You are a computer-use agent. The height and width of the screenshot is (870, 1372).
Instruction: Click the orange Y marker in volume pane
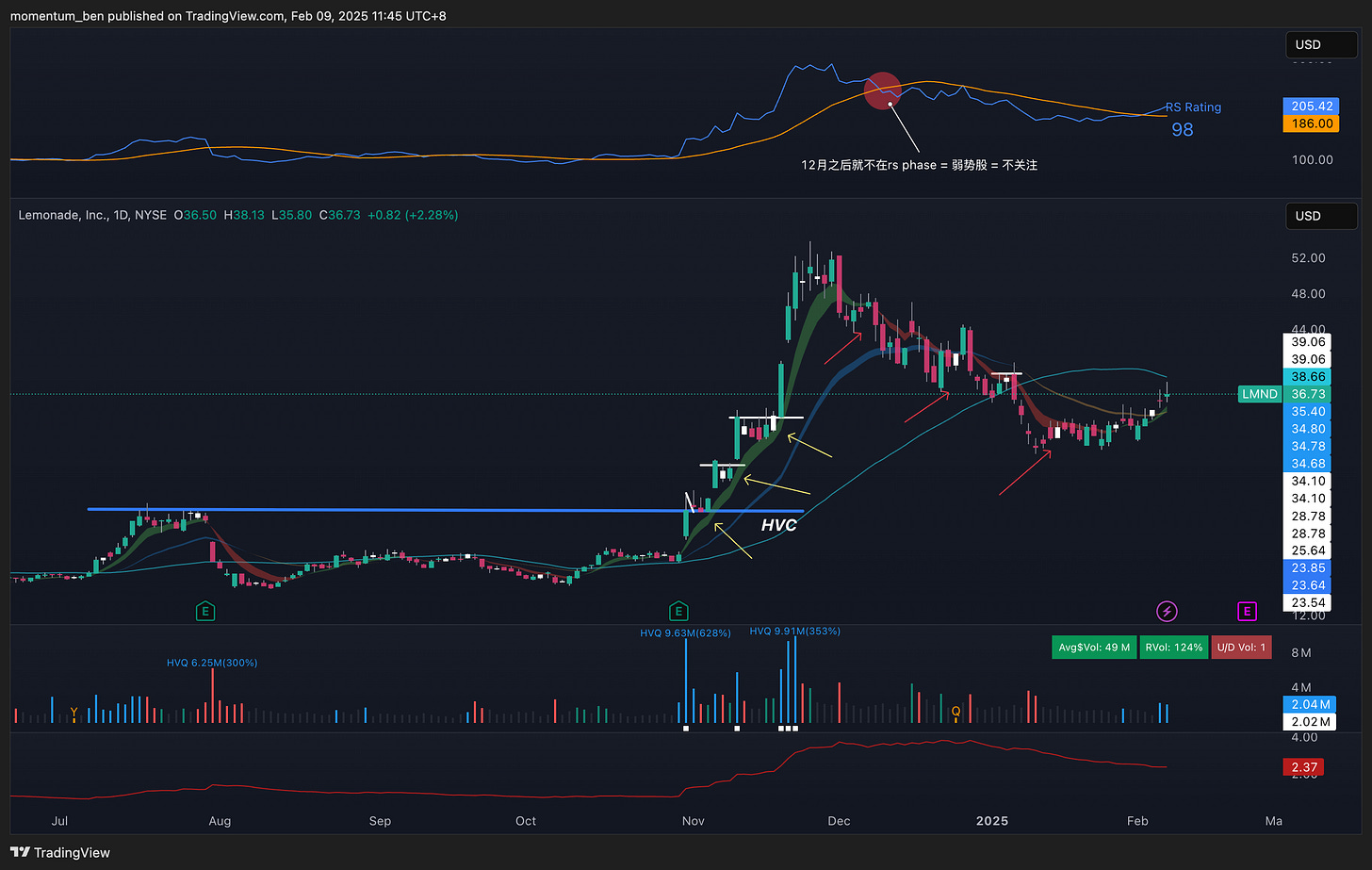point(73,713)
